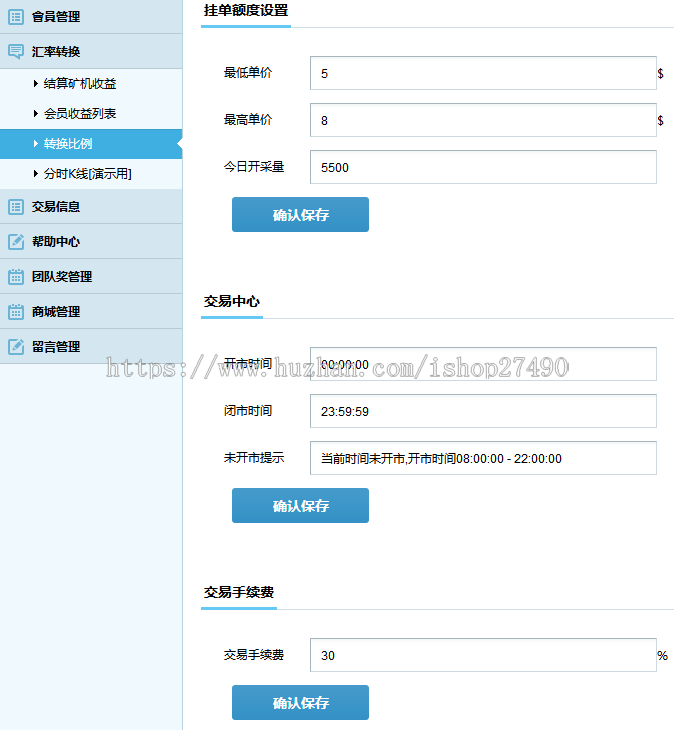The image size is (674, 730).
Task: Click the $ sign after 最高单价 field
Action: (x=661, y=121)
